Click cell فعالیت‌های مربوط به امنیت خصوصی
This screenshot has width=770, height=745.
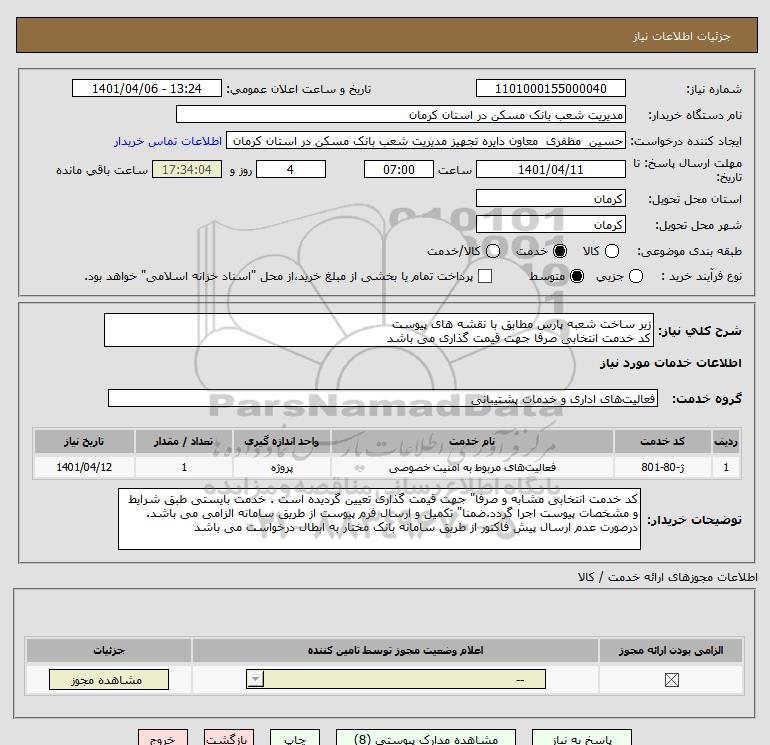(x=472, y=467)
